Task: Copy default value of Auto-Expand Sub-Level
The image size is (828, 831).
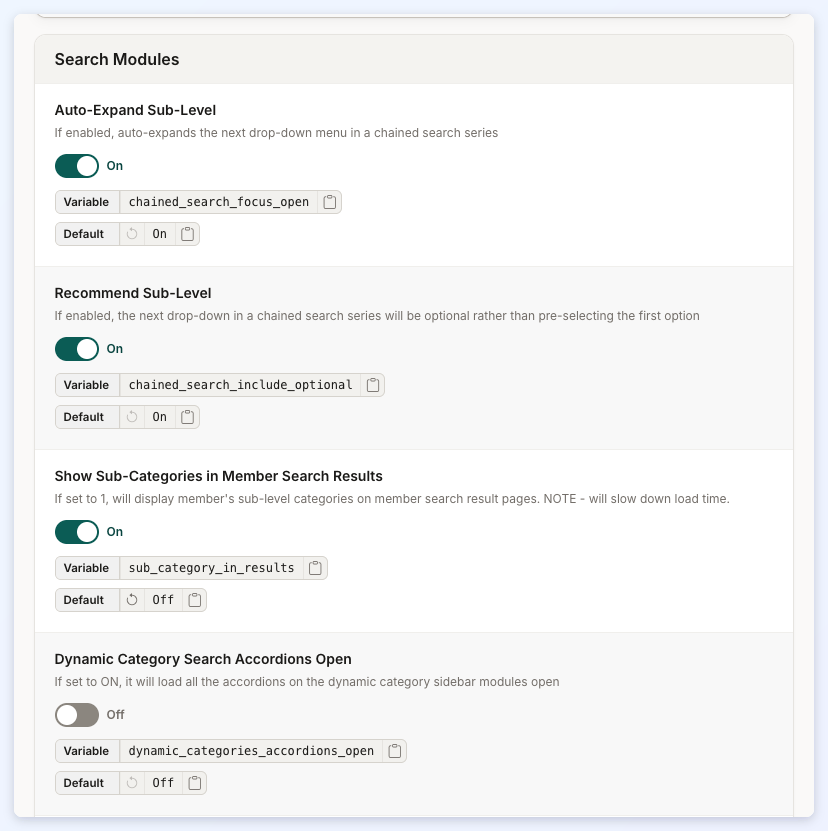Action: tap(188, 234)
